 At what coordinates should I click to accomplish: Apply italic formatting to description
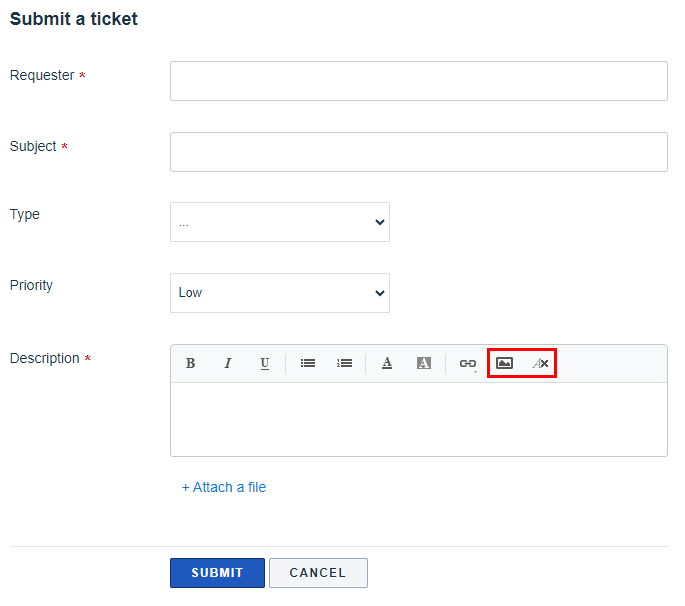(228, 363)
